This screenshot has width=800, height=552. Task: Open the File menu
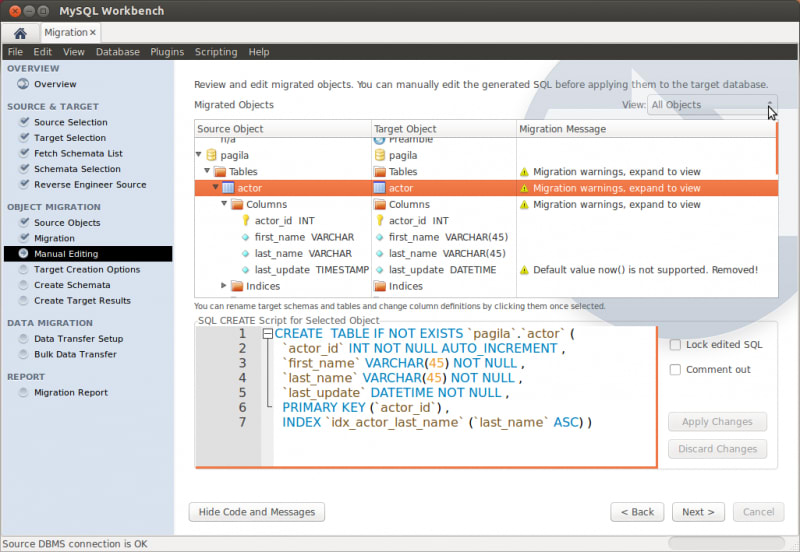tap(15, 52)
